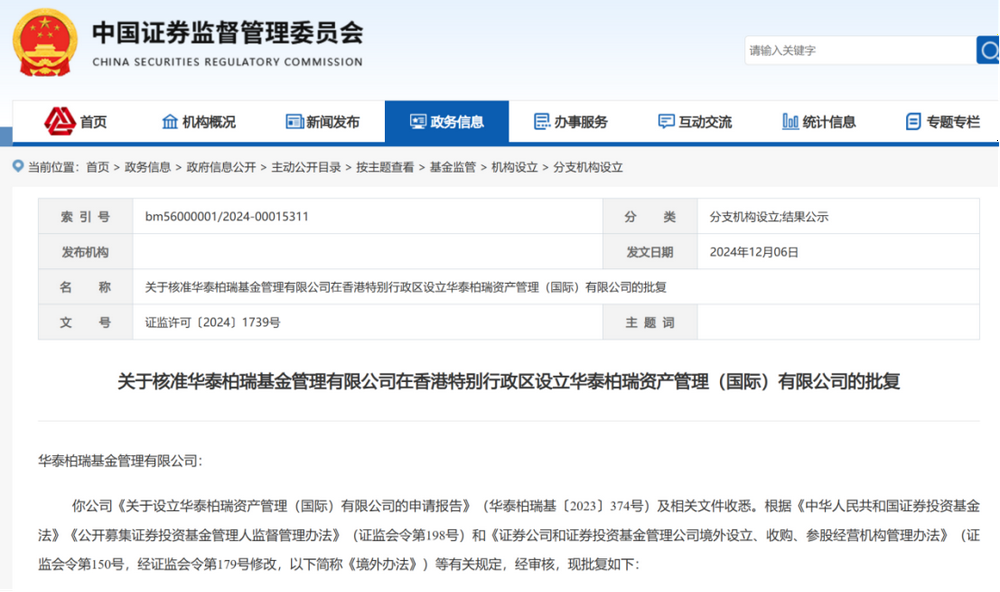Click the search magnifier icon button

tap(987, 50)
